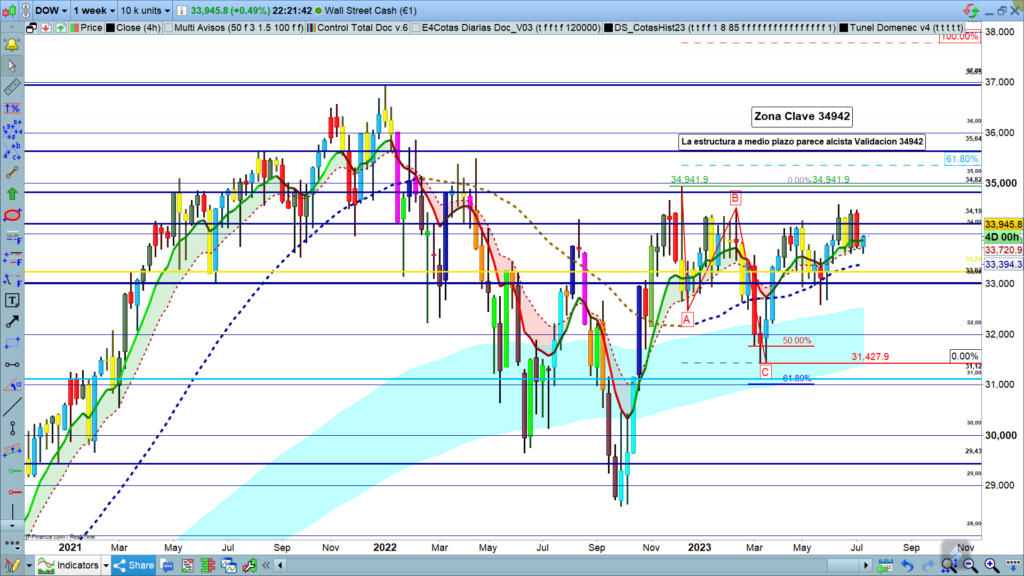Open the alerts bell tool
Viewport: 1024px width, 576px height.
12,45
